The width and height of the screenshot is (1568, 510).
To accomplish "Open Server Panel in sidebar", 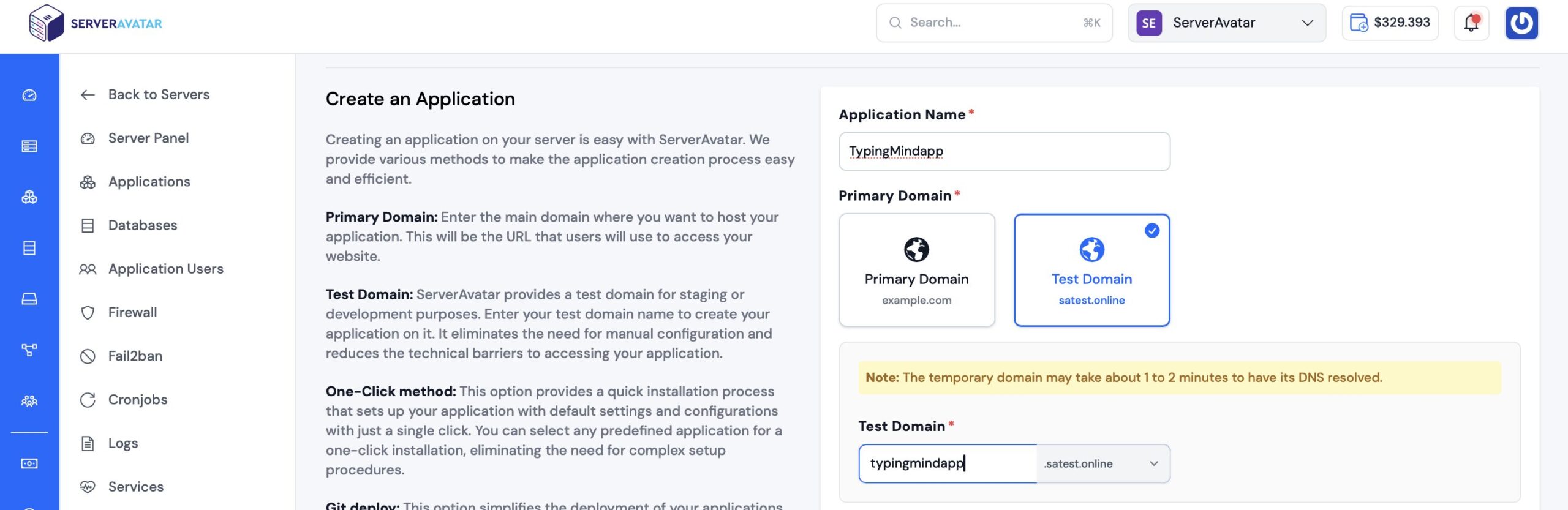I will click(135, 138).
